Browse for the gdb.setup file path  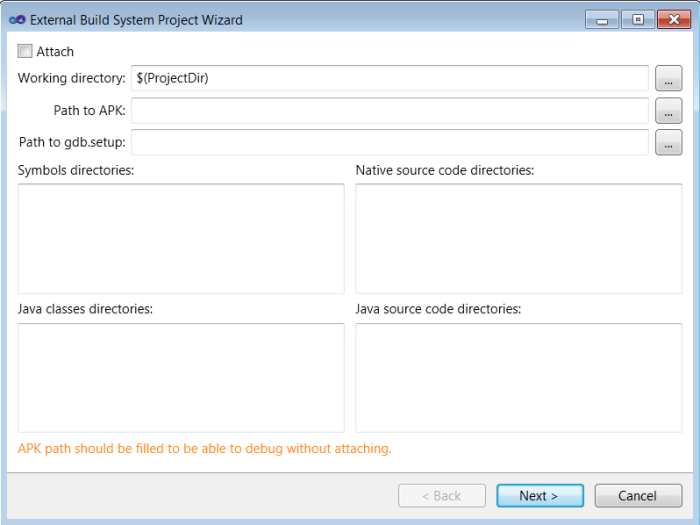click(668, 143)
